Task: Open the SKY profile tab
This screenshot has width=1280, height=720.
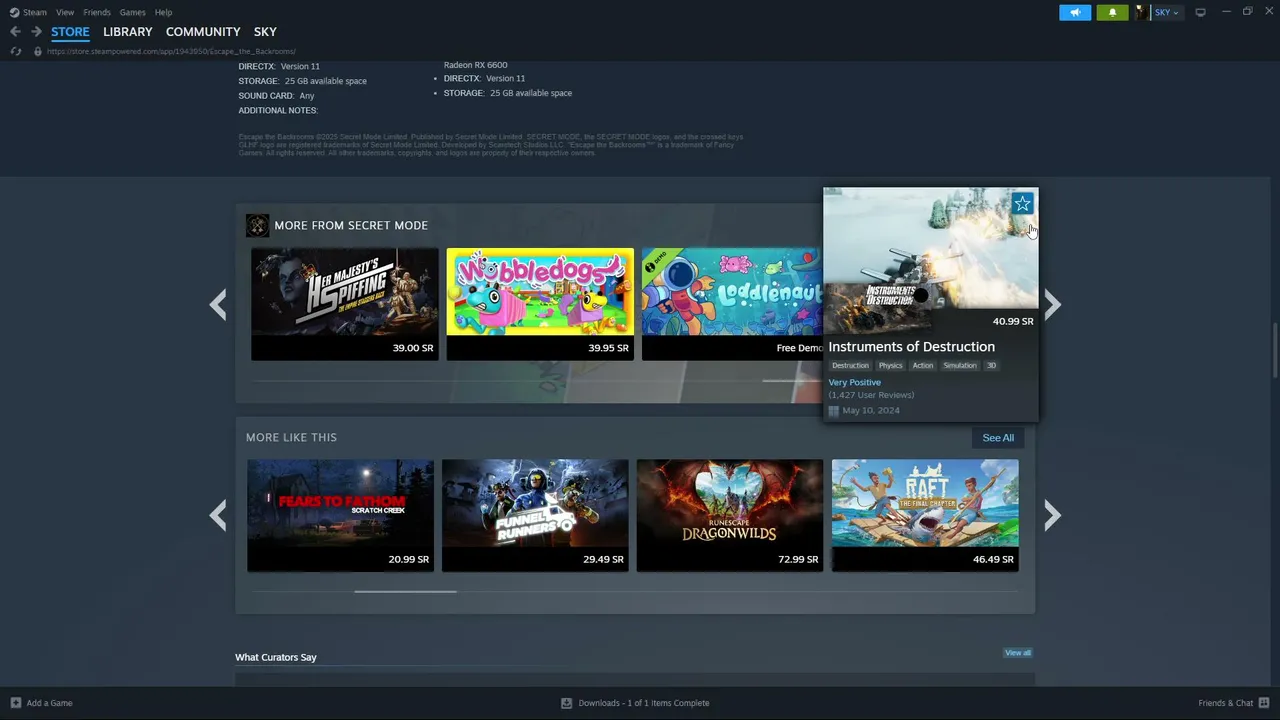Action: pos(265,32)
